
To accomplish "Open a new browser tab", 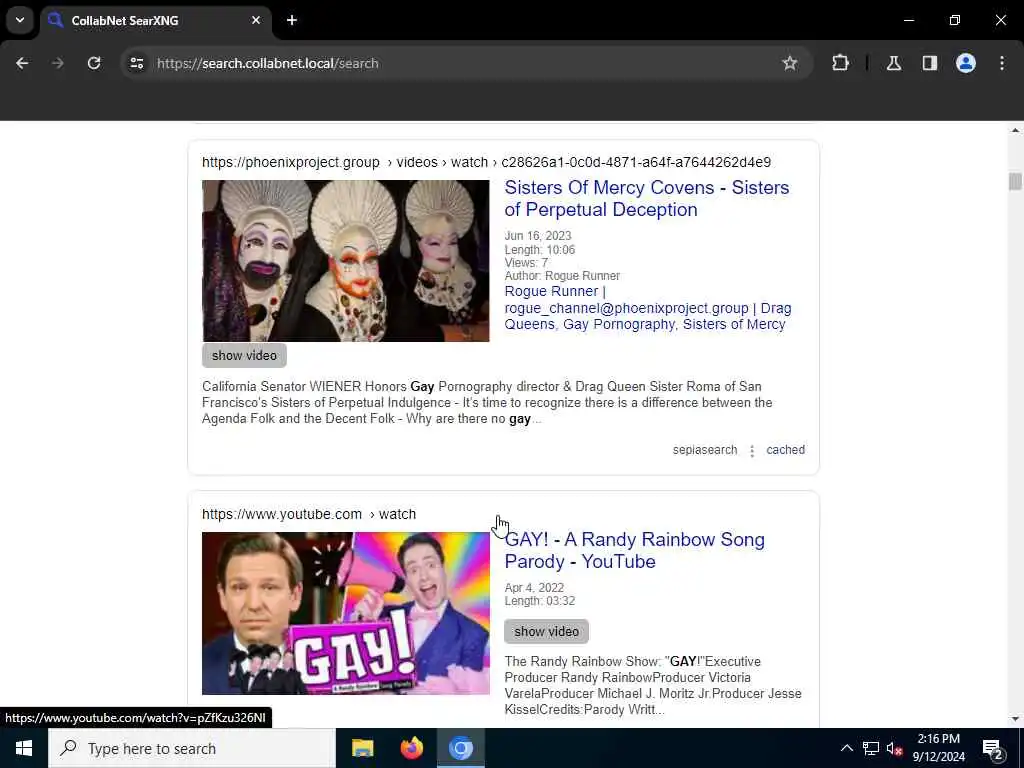I will coord(292,20).
